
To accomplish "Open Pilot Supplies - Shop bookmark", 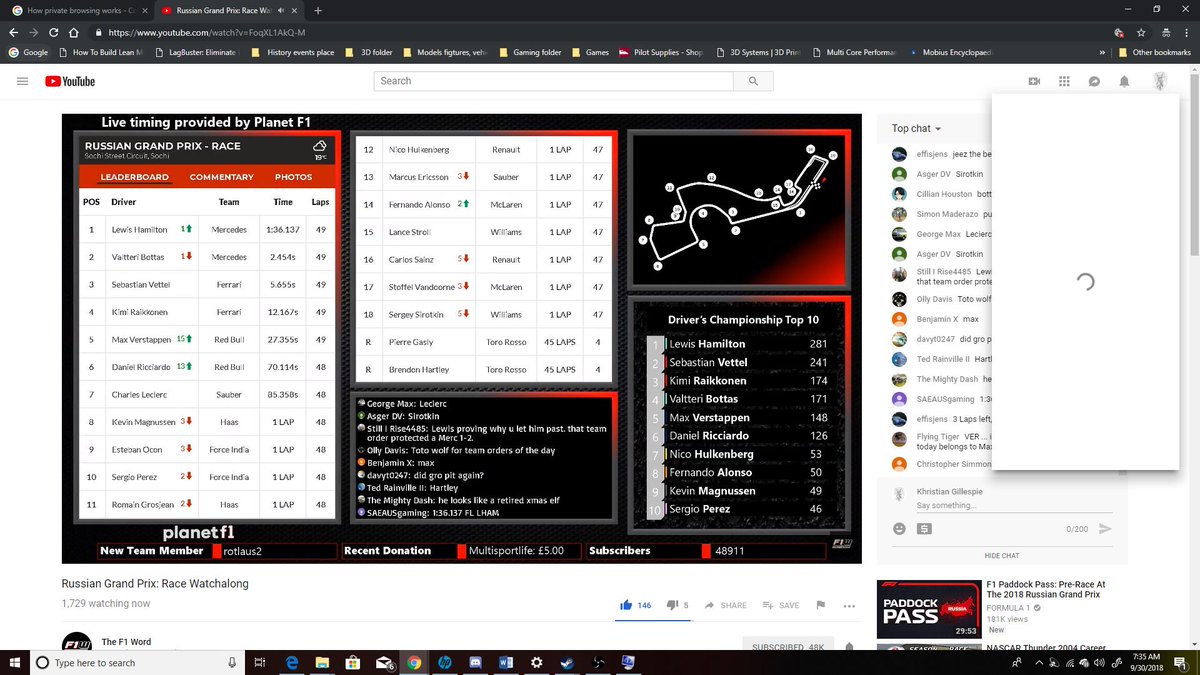I will tap(661, 52).
